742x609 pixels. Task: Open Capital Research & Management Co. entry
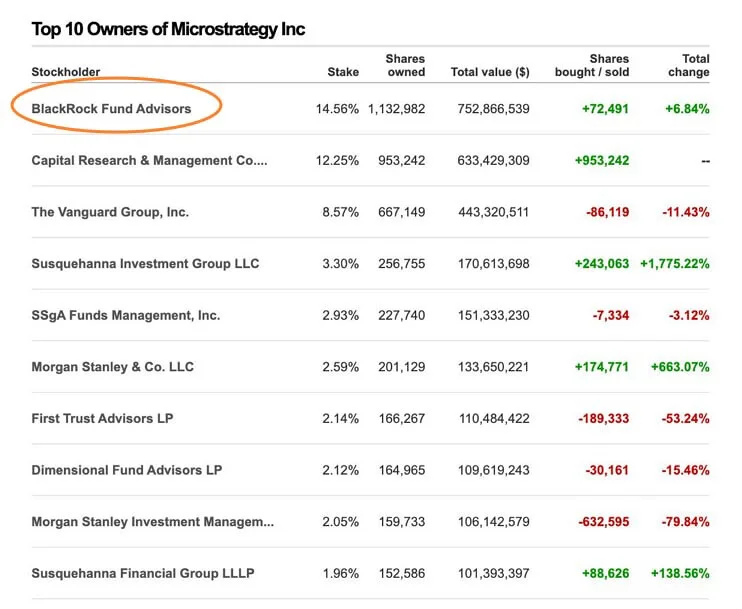tap(150, 160)
